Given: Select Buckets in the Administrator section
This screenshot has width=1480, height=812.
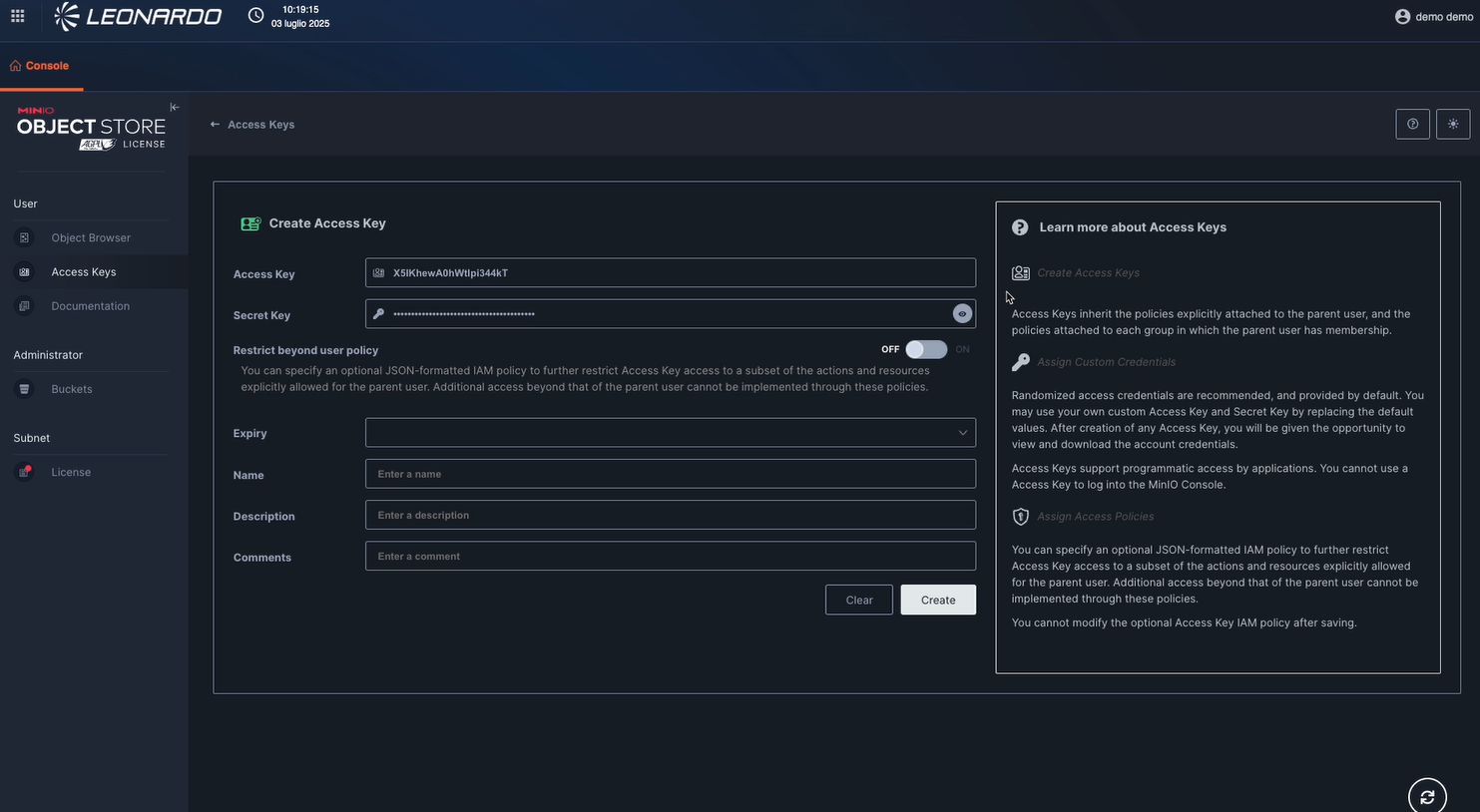Looking at the screenshot, I should coord(72,389).
